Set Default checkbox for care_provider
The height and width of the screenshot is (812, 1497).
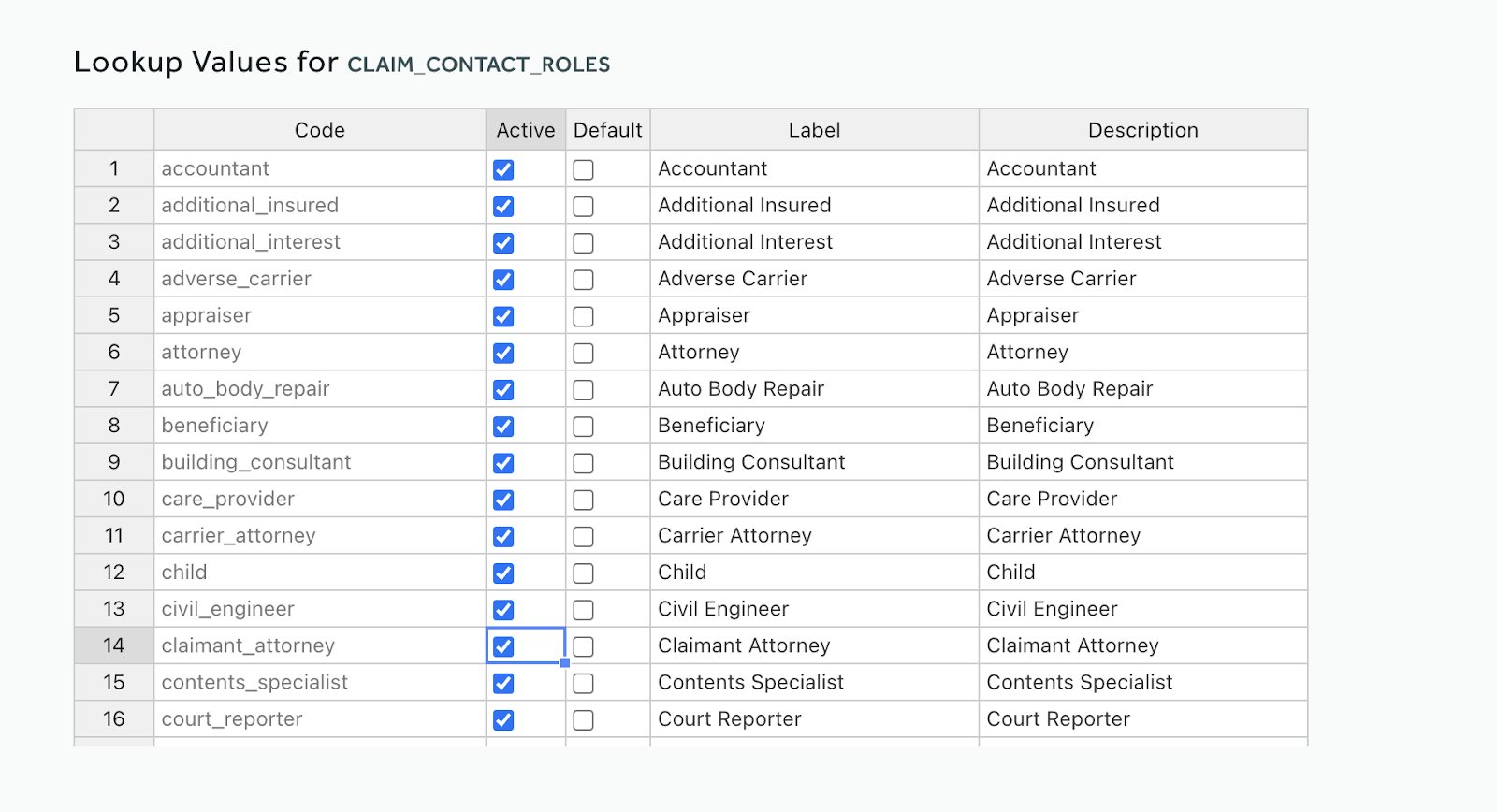[583, 500]
